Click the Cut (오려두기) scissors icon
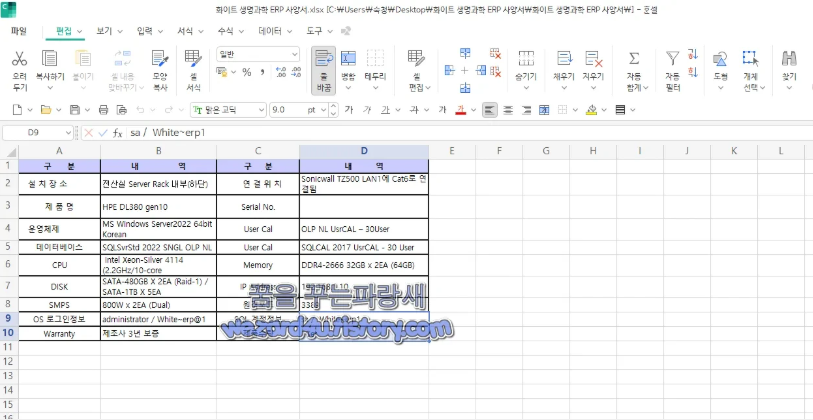813x420 pixels. pos(19,59)
